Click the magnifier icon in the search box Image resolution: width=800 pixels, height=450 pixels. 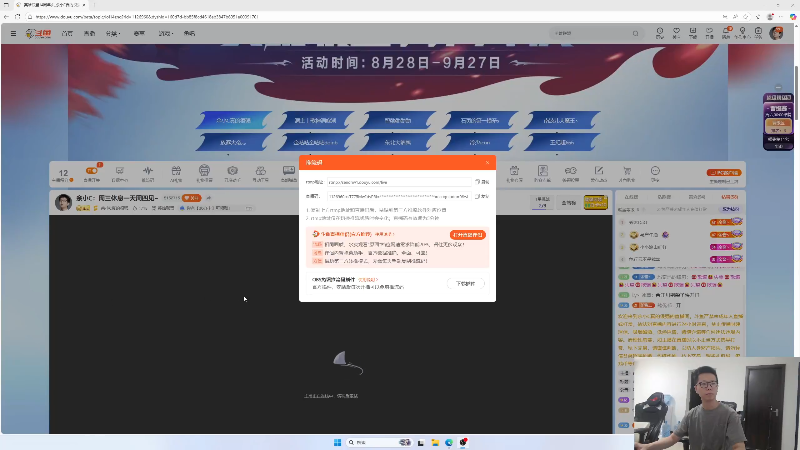636,33
